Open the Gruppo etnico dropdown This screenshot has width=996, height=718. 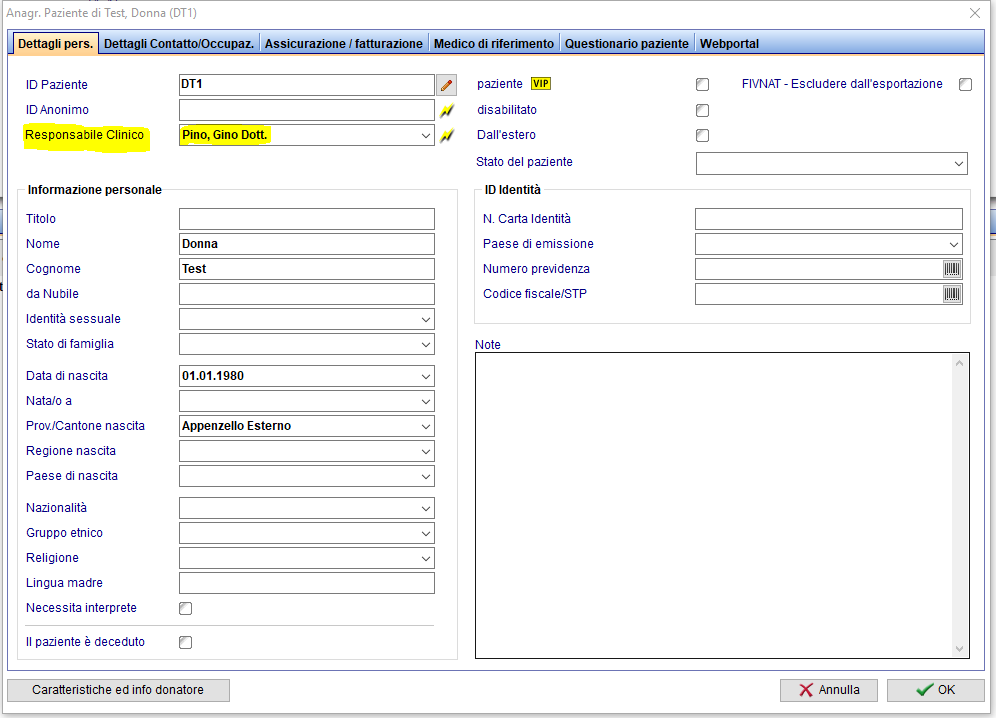tap(426, 534)
